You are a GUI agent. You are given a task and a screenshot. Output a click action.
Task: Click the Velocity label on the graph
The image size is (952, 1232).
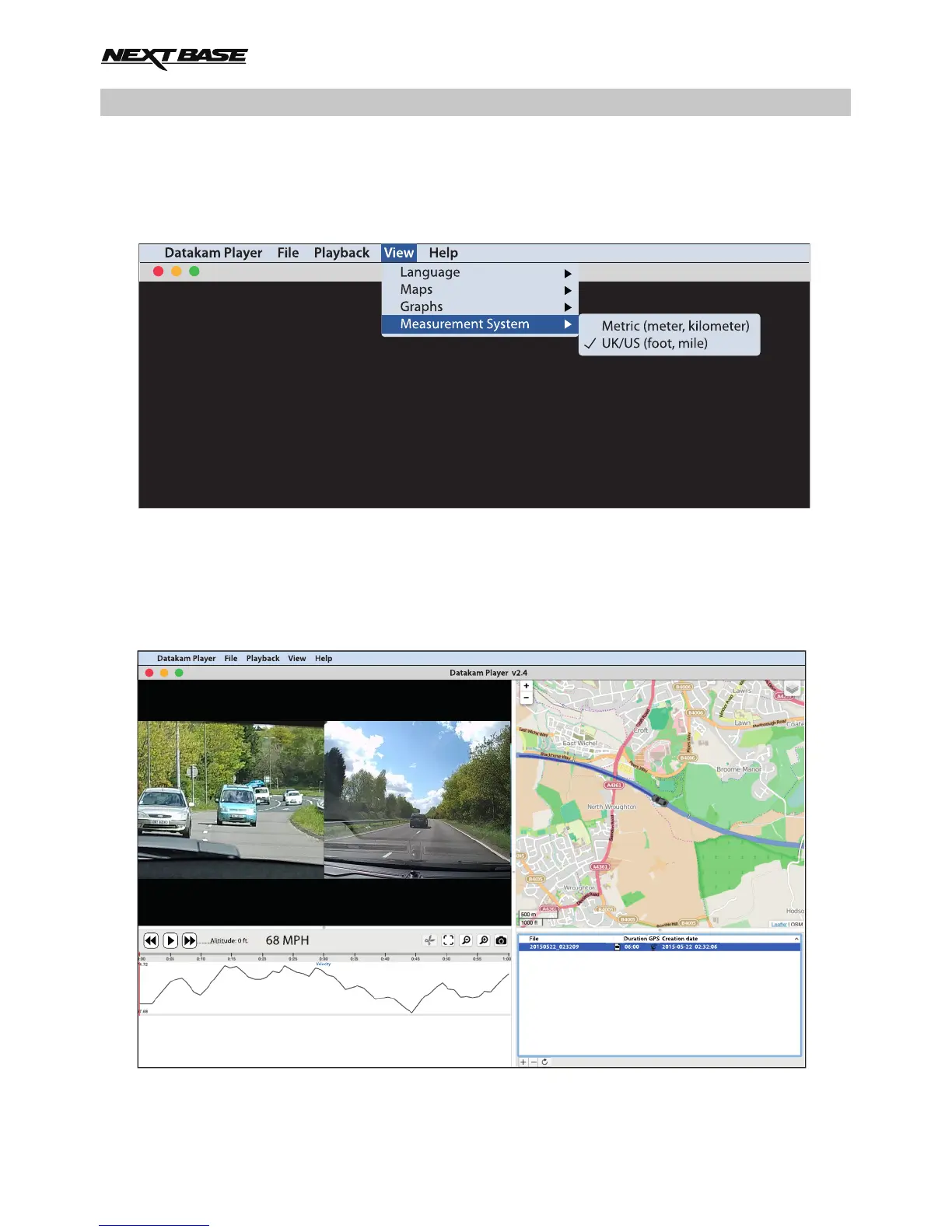point(324,964)
